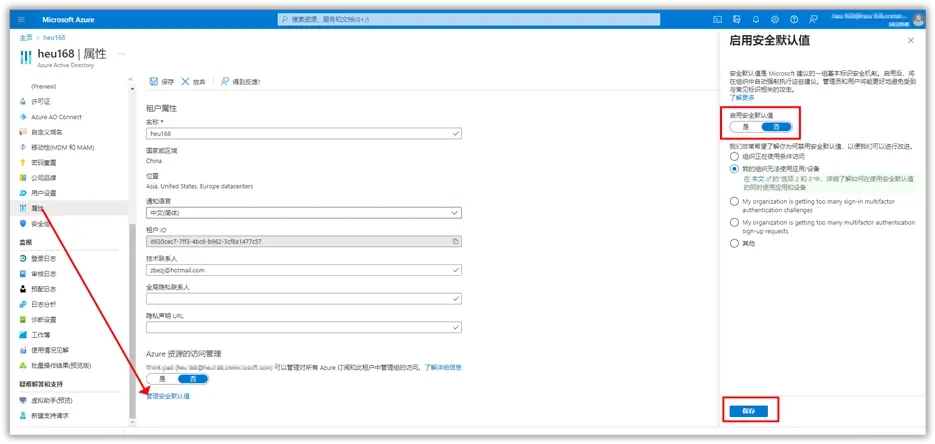Open the 了解详细信息 link
This screenshot has width=935, height=444.
[x=442, y=367]
